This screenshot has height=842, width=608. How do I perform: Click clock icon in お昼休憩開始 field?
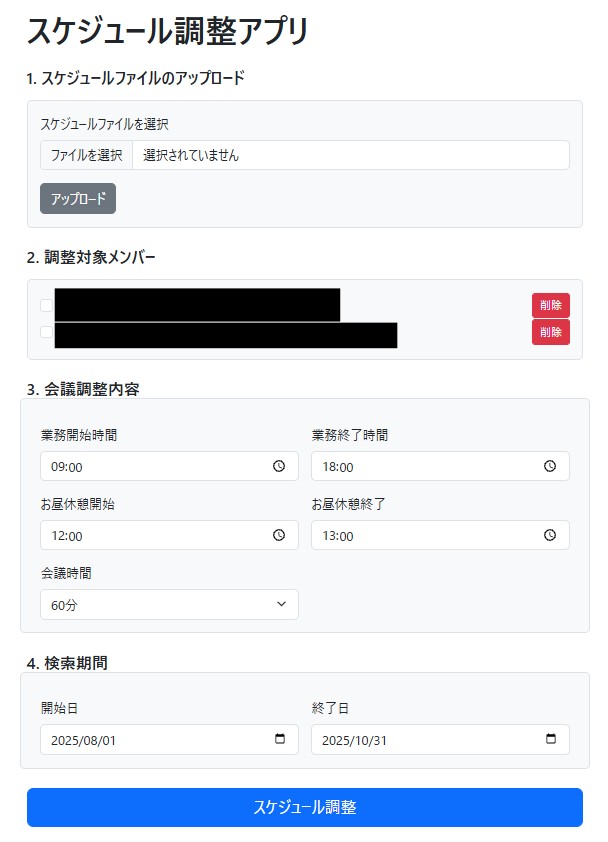click(x=279, y=535)
